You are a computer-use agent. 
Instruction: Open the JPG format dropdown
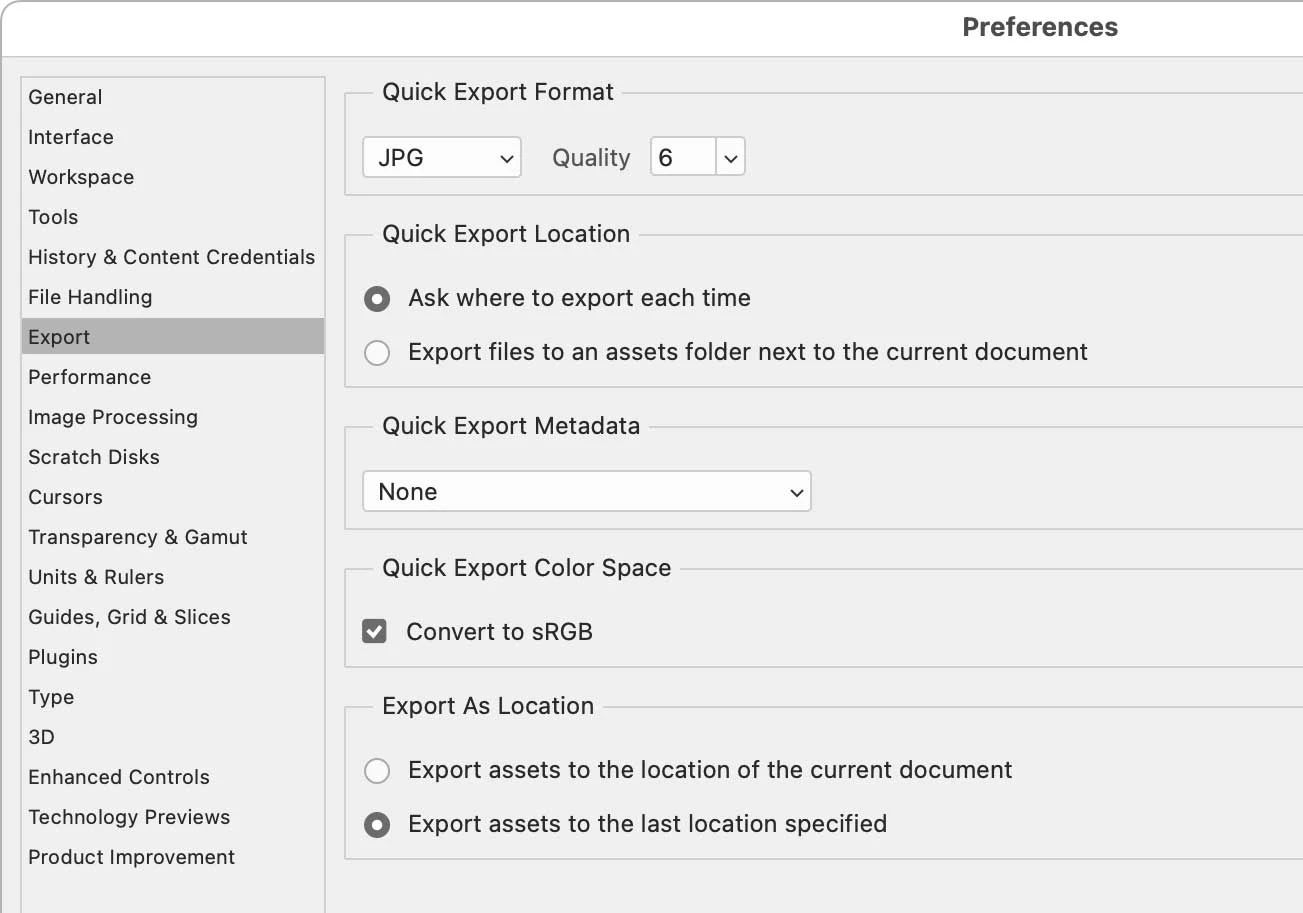(441, 158)
